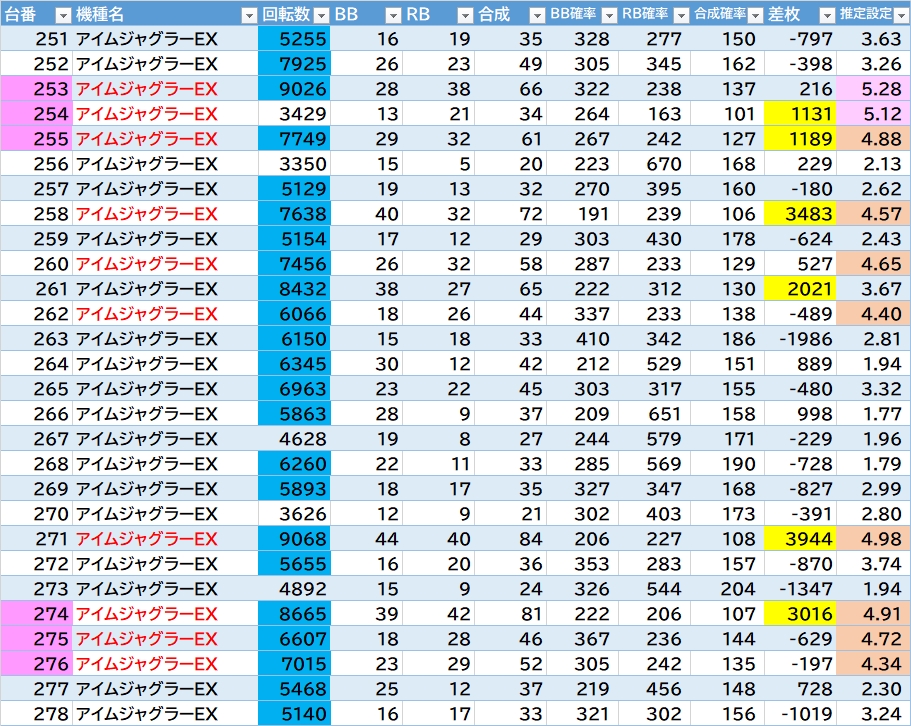Viewport: 911px width, 726px height.
Task: Select 台番 cell 251
Action: [x=36, y=39]
